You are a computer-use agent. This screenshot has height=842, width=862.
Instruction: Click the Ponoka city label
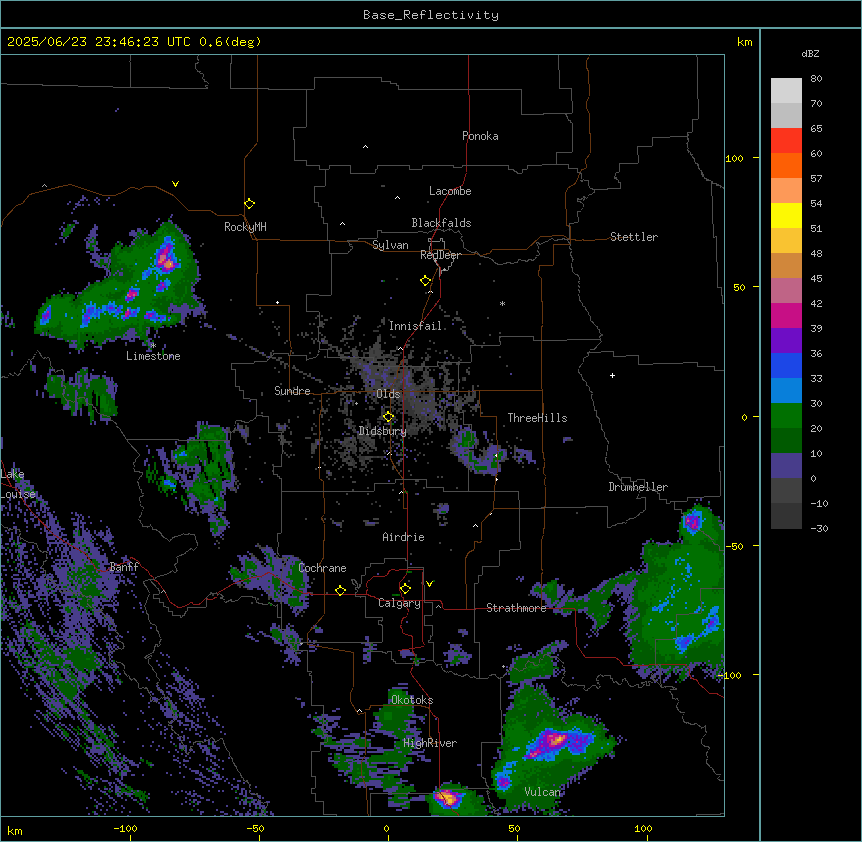pyautogui.click(x=480, y=136)
